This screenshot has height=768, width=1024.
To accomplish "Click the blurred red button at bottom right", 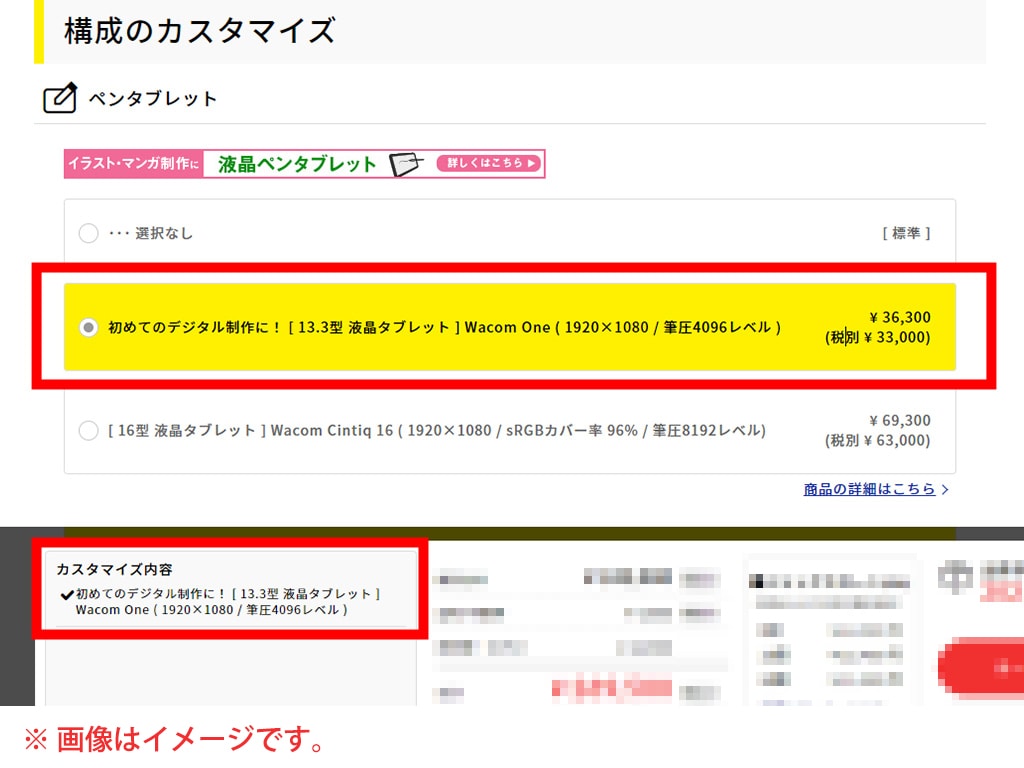I will click(x=981, y=667).
